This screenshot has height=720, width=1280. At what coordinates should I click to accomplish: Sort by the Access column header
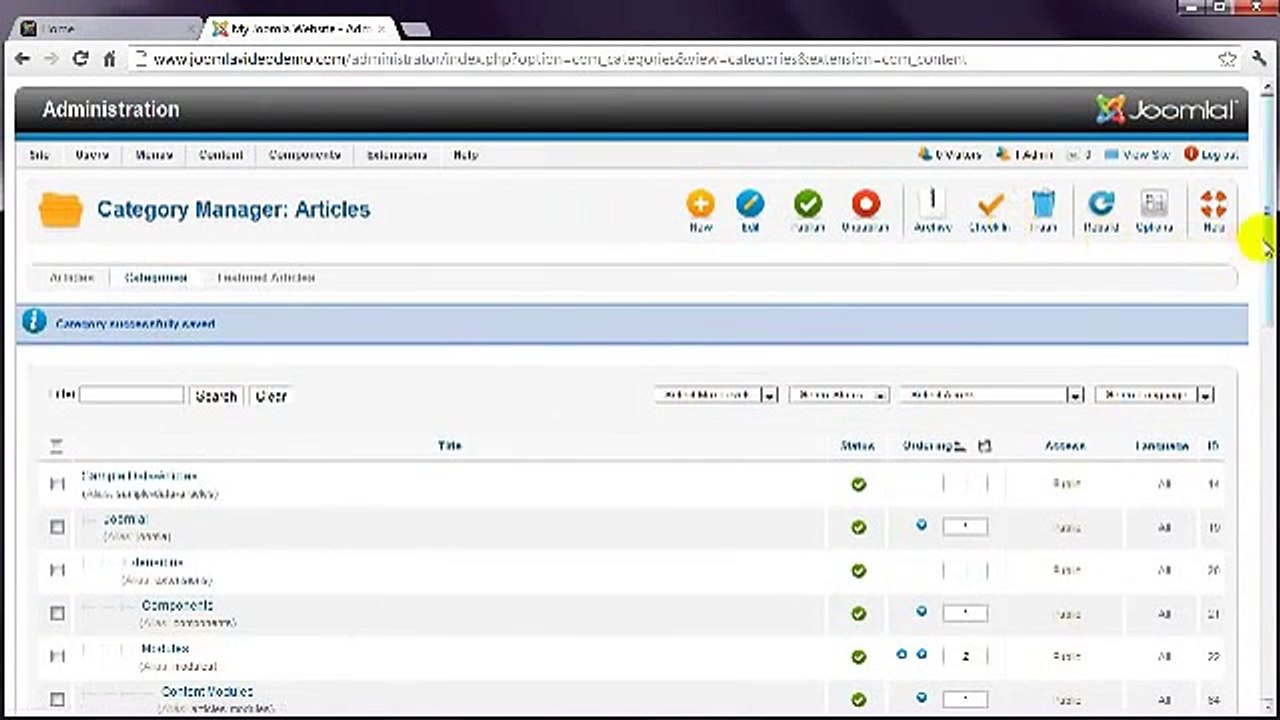coord(1065,446)
